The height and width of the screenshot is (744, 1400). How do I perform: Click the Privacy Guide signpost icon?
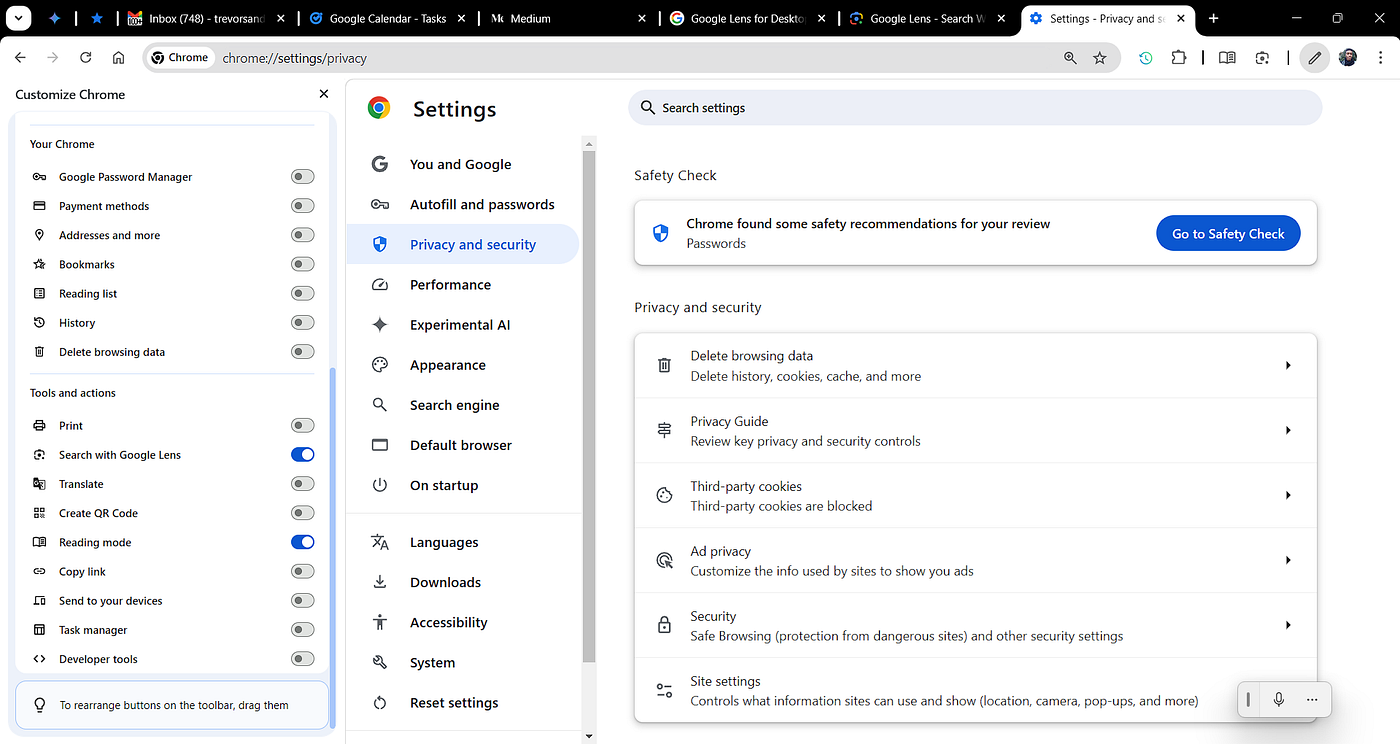(664, 431)
